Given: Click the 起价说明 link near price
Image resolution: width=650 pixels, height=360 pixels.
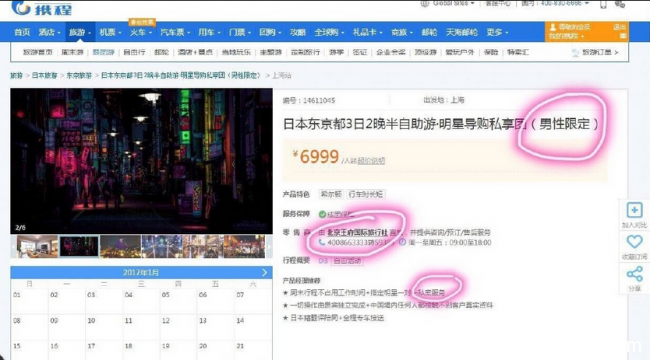Looking at the screenshot, I should tap(371, 161).
